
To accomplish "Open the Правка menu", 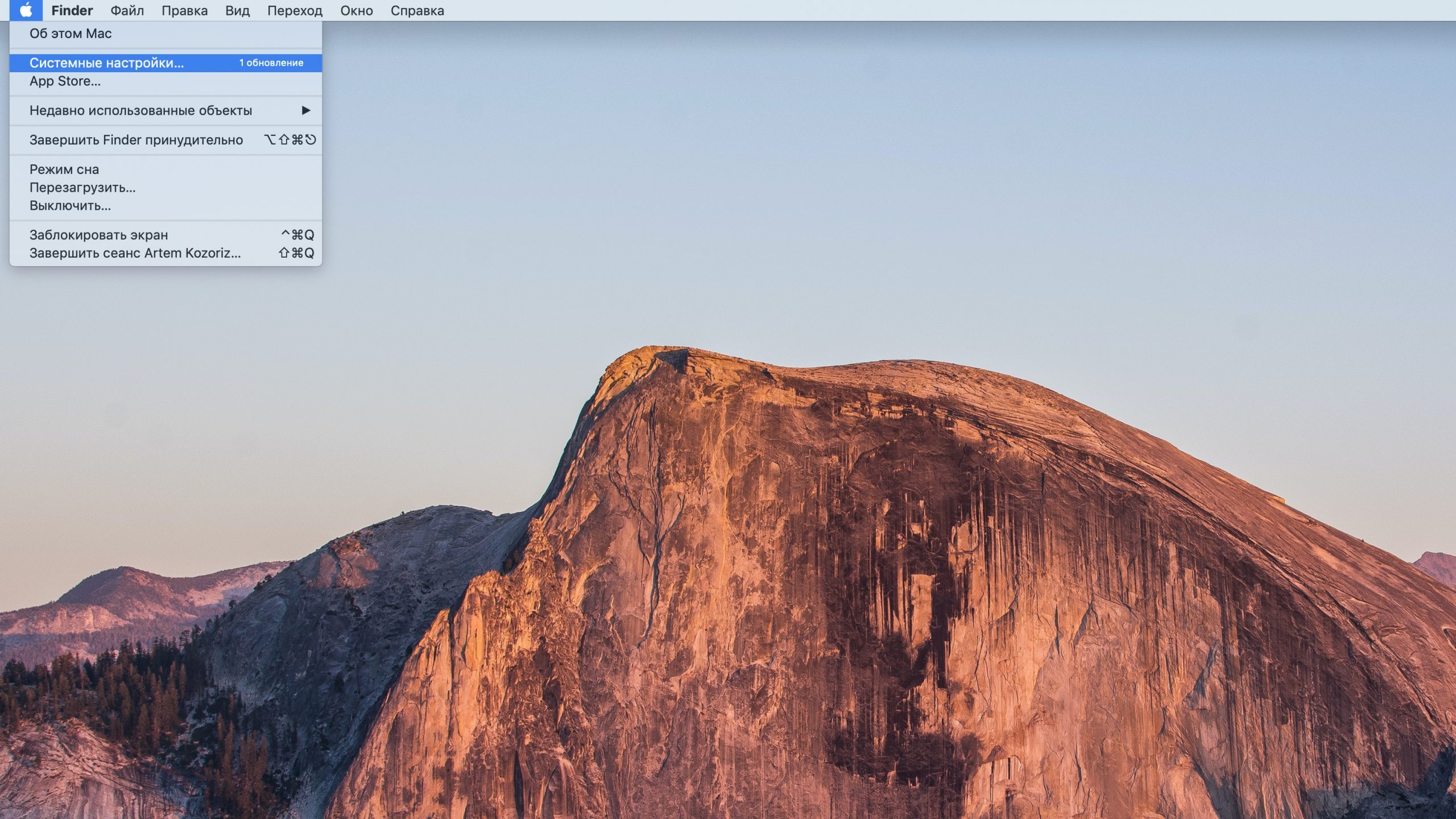I will pos(184,10).
